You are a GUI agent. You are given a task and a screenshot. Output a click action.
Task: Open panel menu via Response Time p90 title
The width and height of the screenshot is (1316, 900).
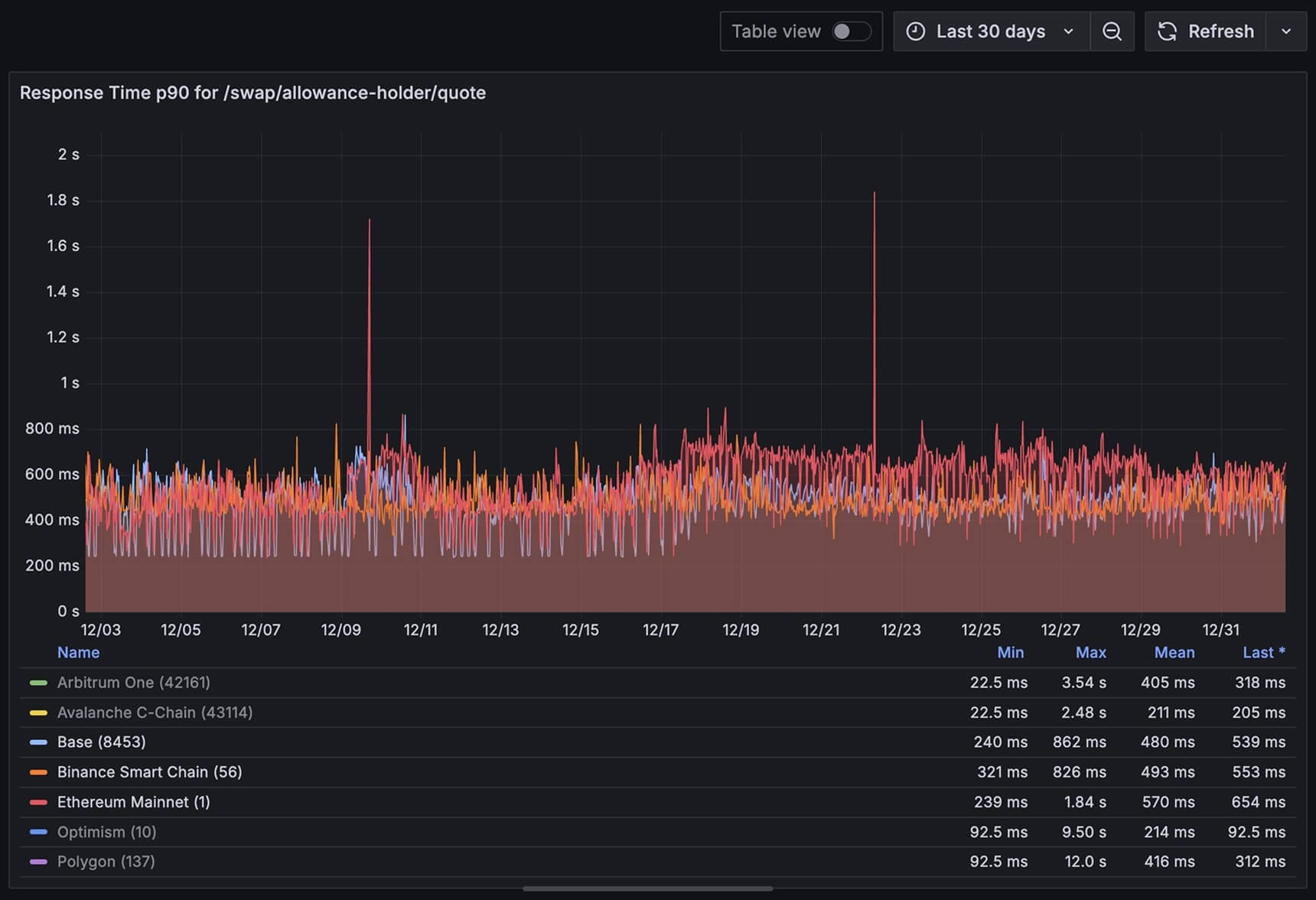point(252,93)
